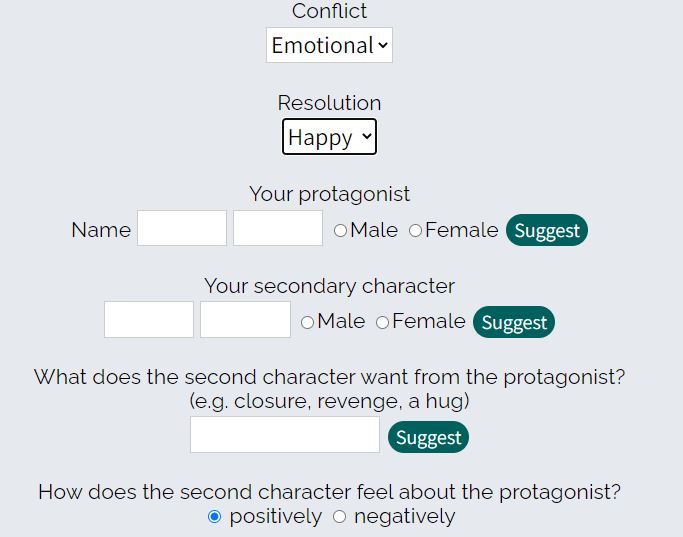Click the Conflict label text
683x537 pixels.
pyautogui.click(x=329, y=11)
